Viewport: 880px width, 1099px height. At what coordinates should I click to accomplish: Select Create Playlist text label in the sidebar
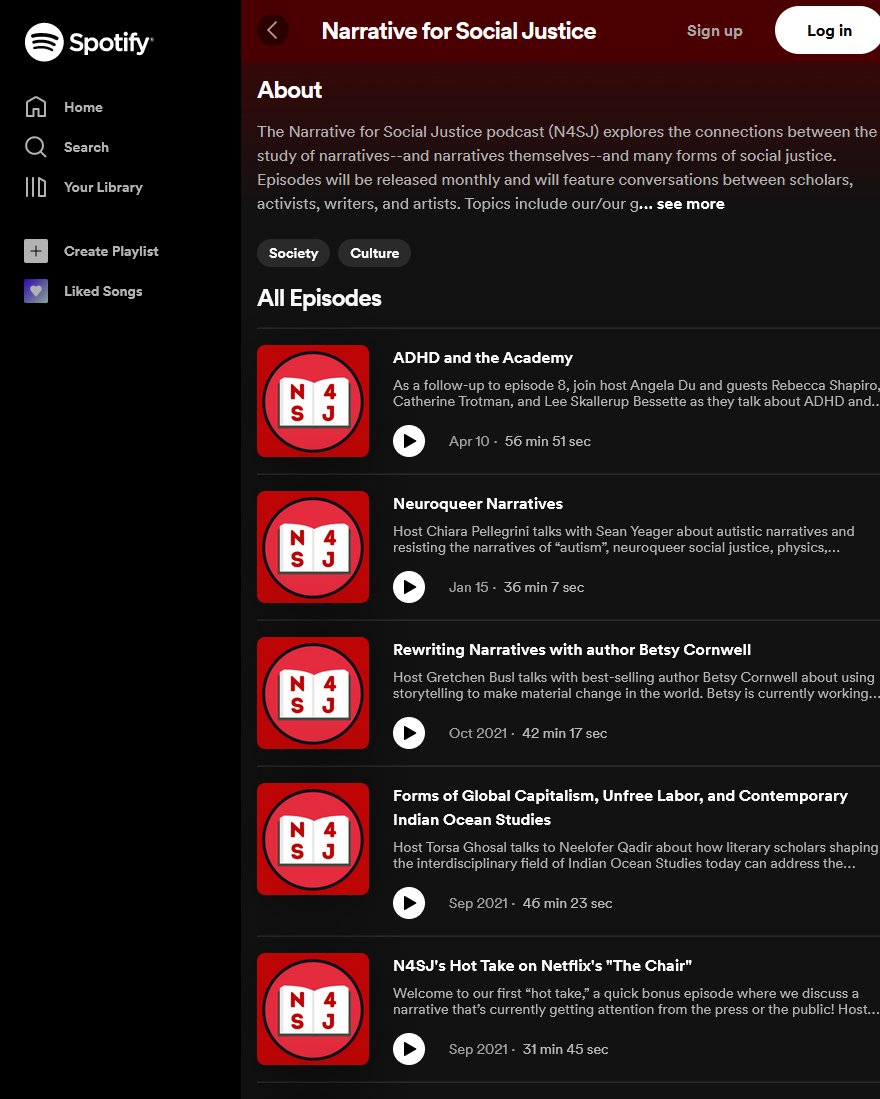tap(111, 251)
